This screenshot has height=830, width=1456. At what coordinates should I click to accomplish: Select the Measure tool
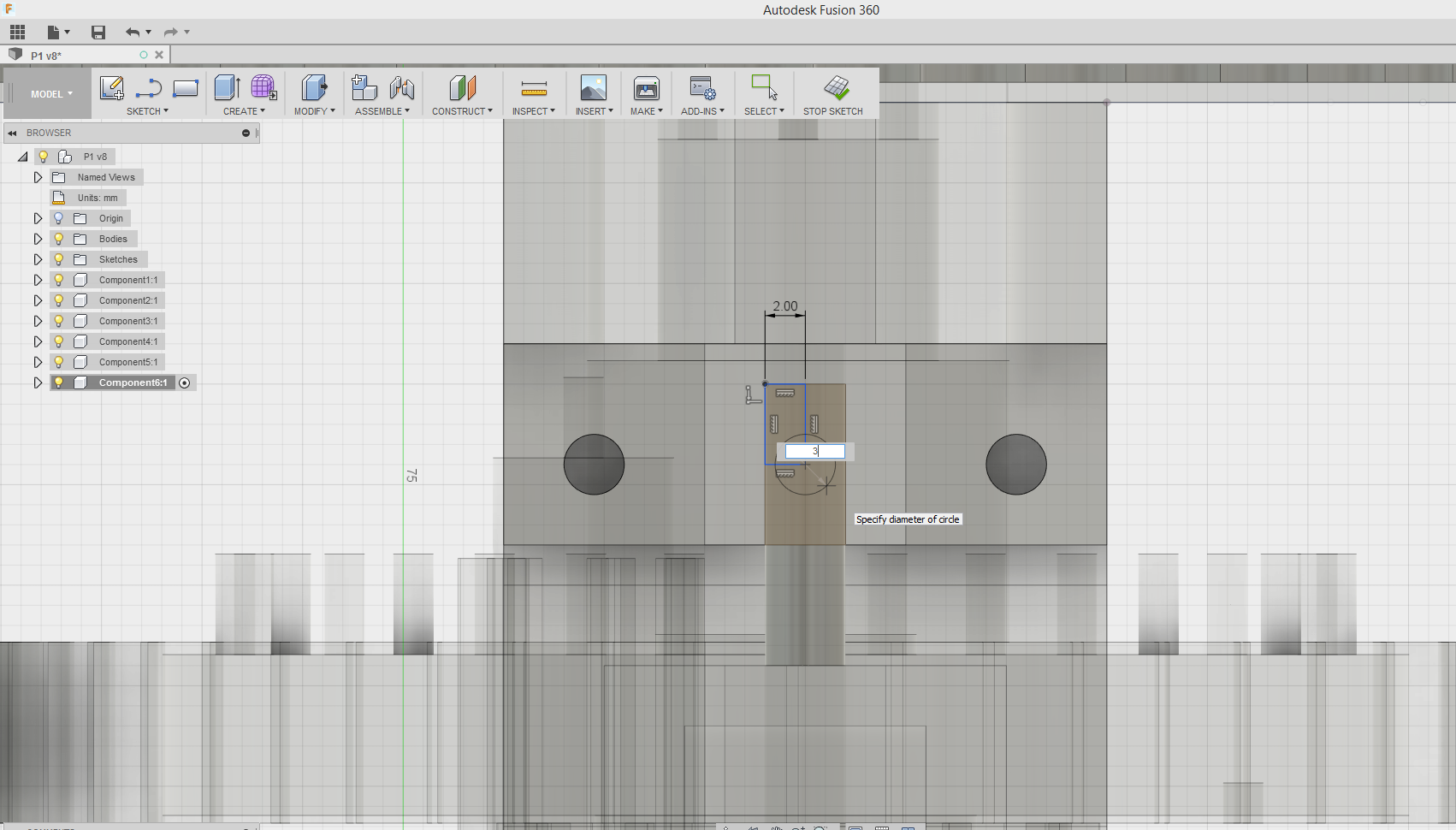click(x=534, y=88)
